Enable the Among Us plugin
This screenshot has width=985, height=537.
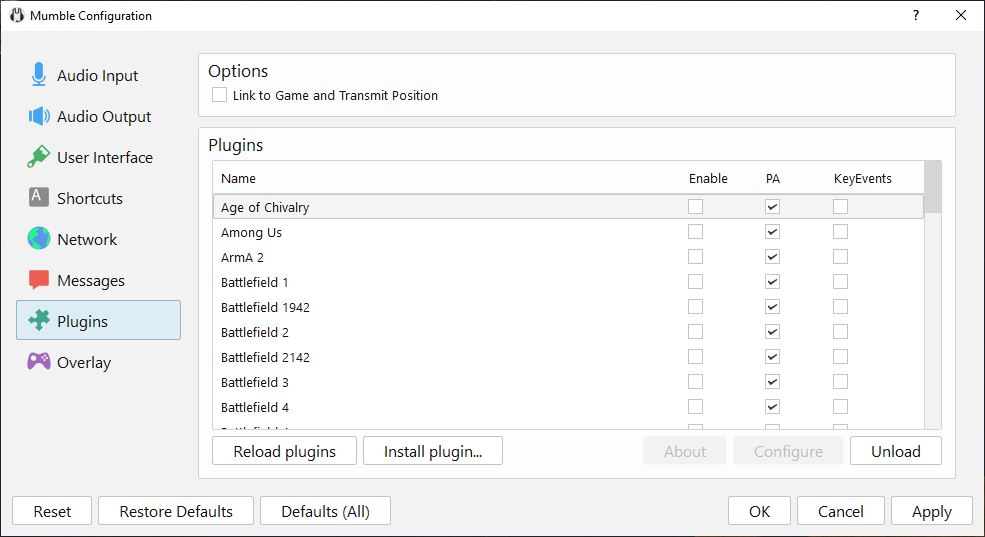(695, 232)
